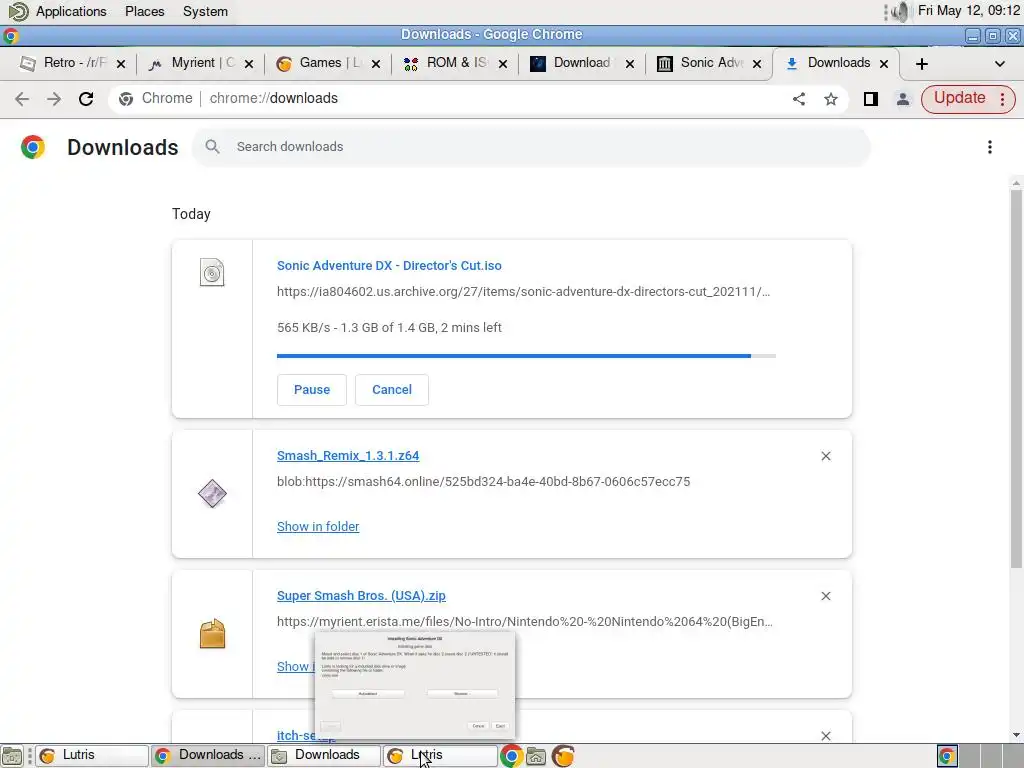Image resolution: width=1024 pixels, height=768 pixels.
Task: Close the ROM & ISO tab
Action: point(503,63)
